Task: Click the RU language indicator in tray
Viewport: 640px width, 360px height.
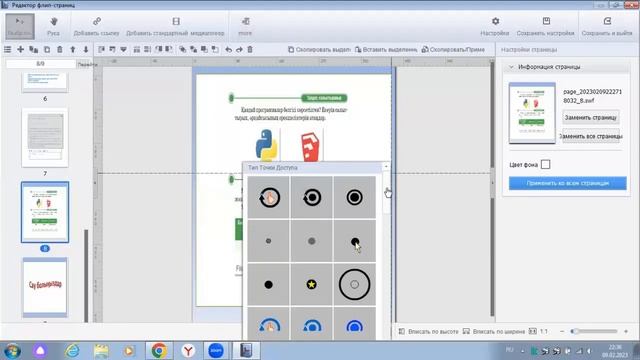Action: 509,350
